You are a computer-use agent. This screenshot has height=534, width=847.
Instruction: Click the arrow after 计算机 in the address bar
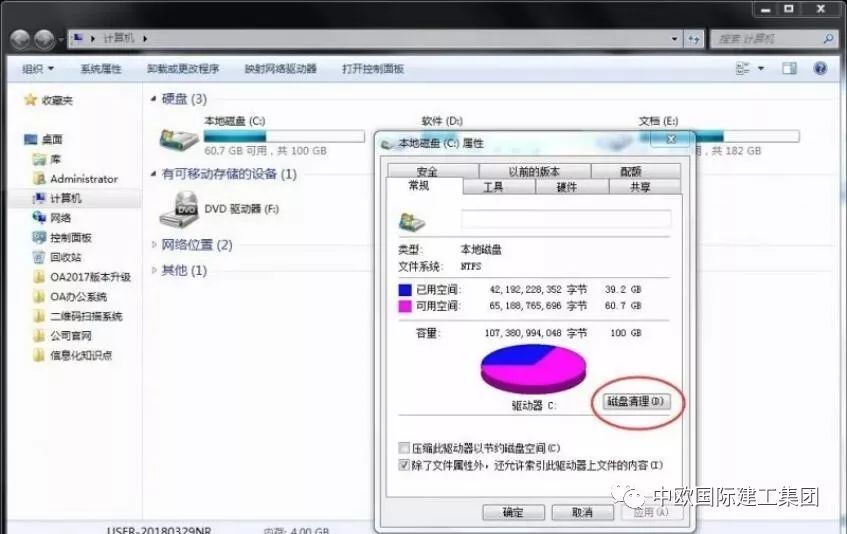[145, 39]
